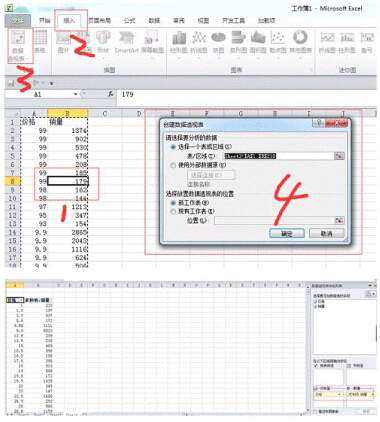Insert a Pie chart (饼图)
The image size is (380, 422).
coord(218,42)
